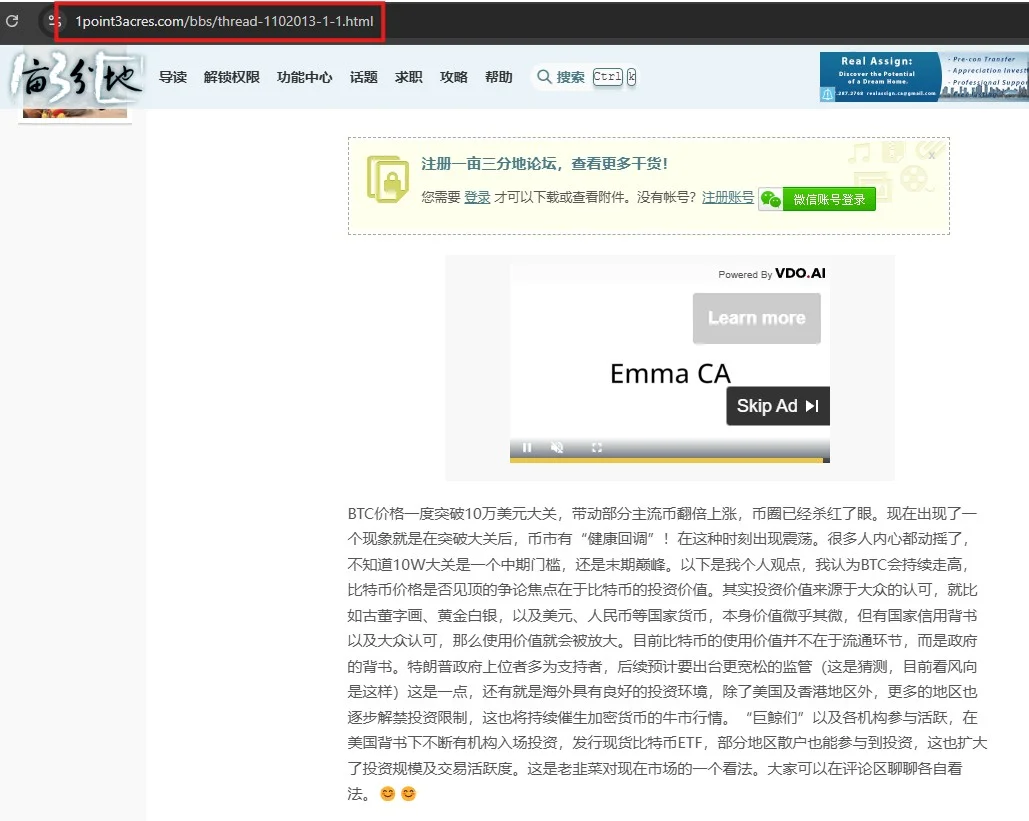Image resolution: width=1029 pixels, height=821 pixels.
Task: Click the browser reload icon
Action: click(x=12, y=20)
